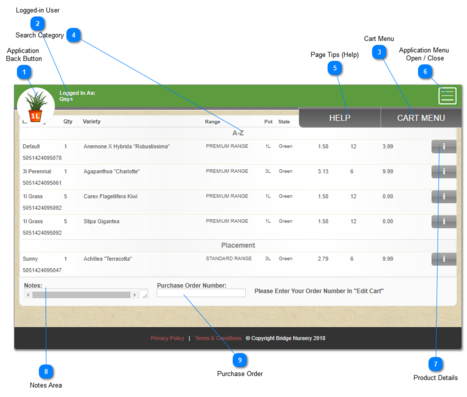Click the Placement category heading
This screenshot has height=397, width=467.
[x=238, y=245]
